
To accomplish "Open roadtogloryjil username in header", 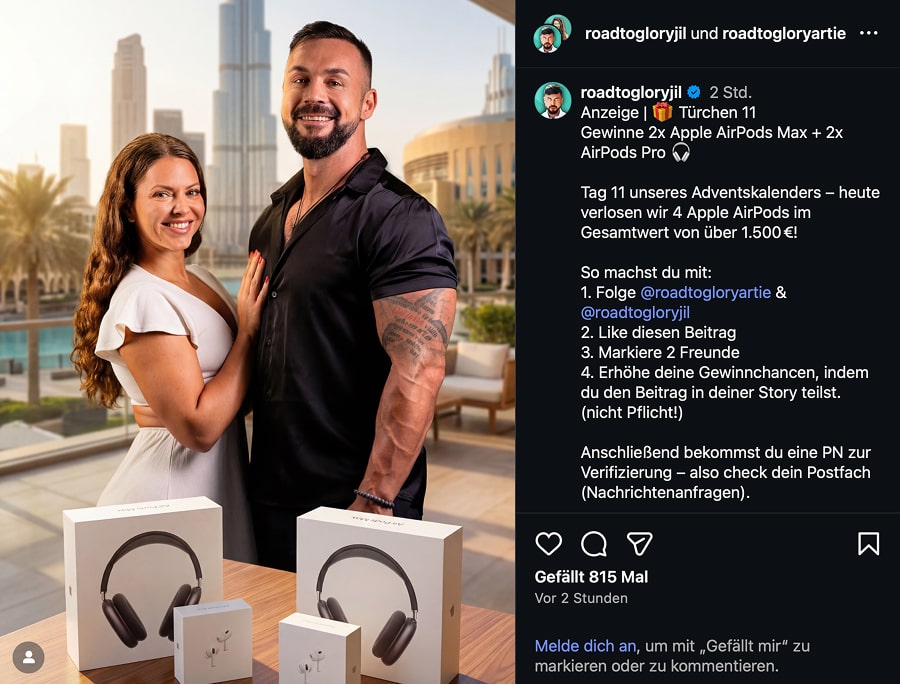I will click(635, 34).
